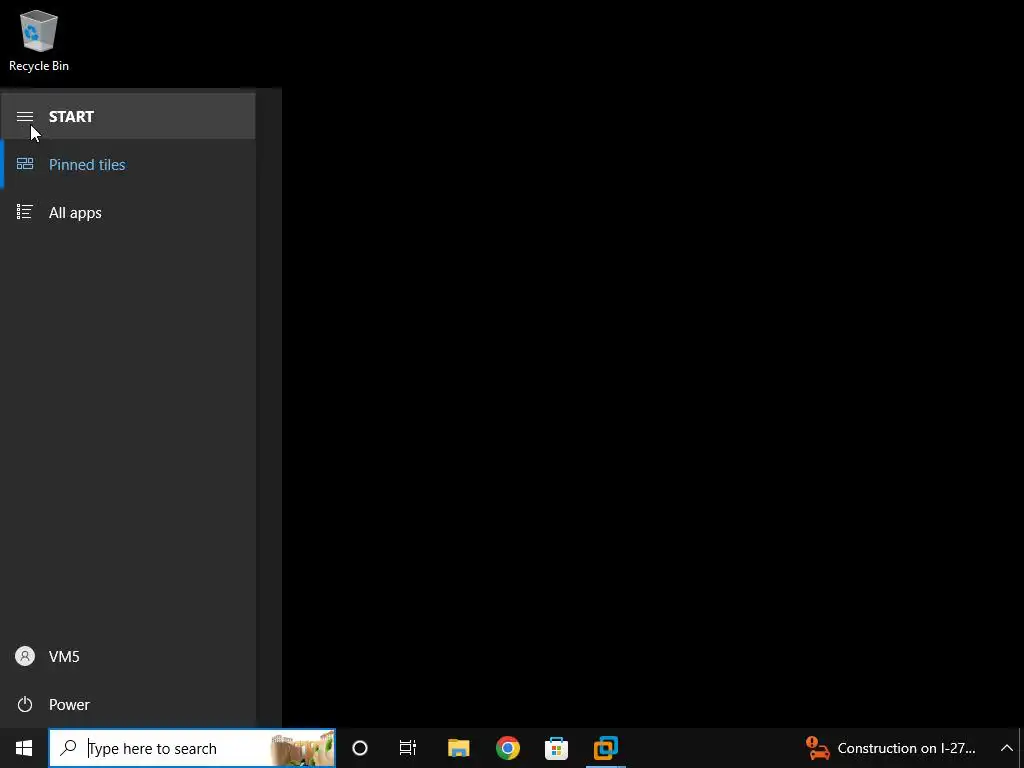Open the Power options
Image resolution: width=1024 pixels, height=768 pixels.
[x=128, y=705]
